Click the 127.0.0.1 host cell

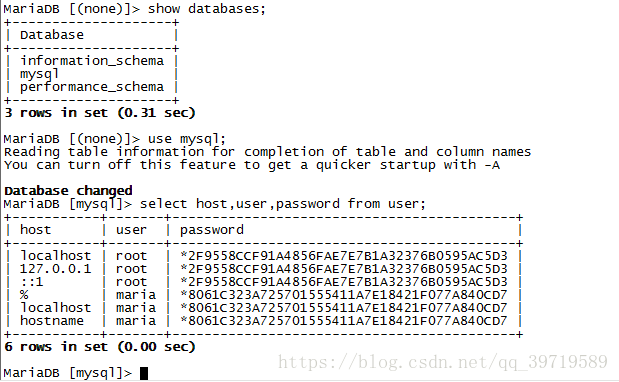point(56,269)
